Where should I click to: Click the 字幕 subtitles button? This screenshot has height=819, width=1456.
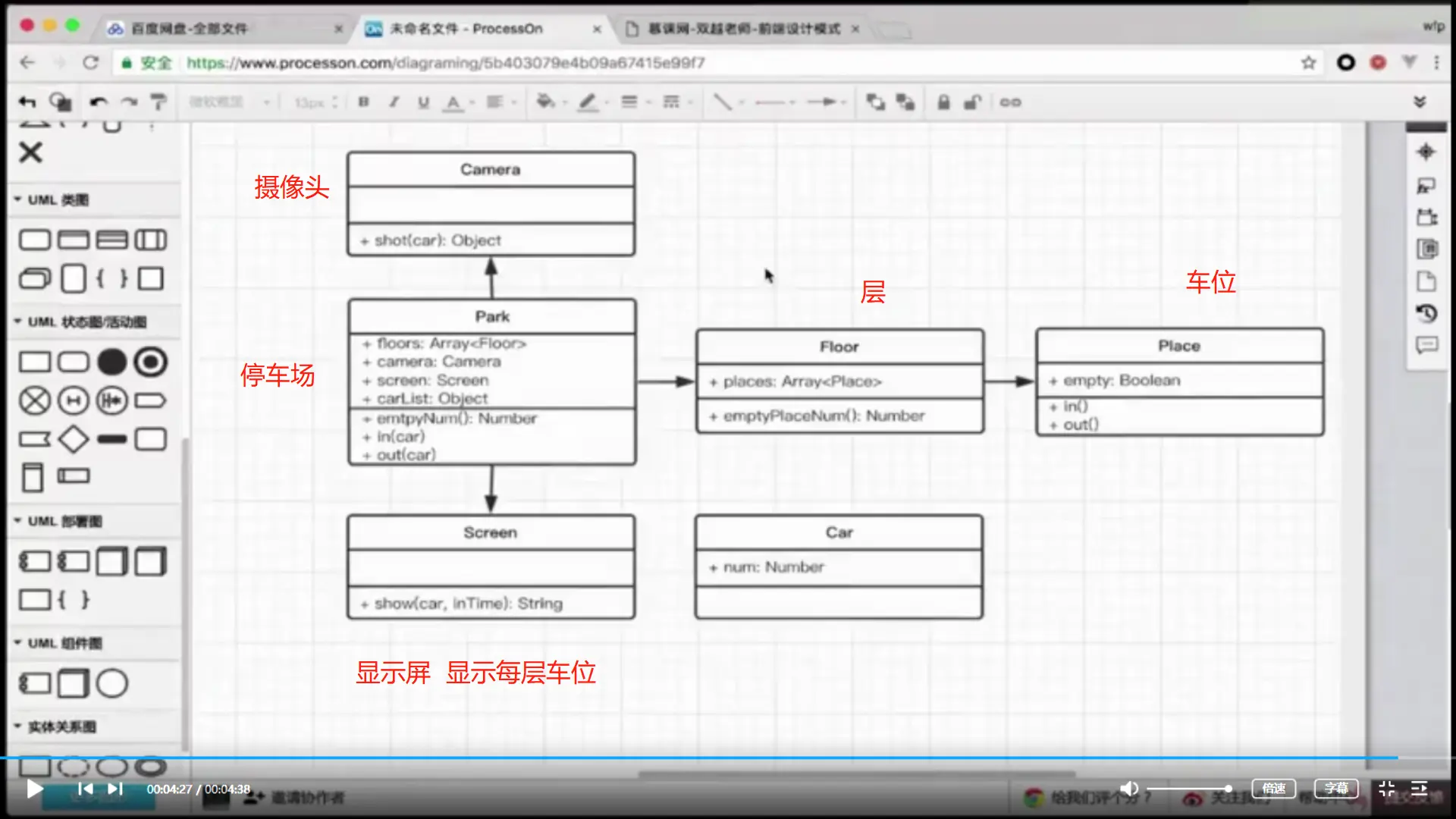1335,788
